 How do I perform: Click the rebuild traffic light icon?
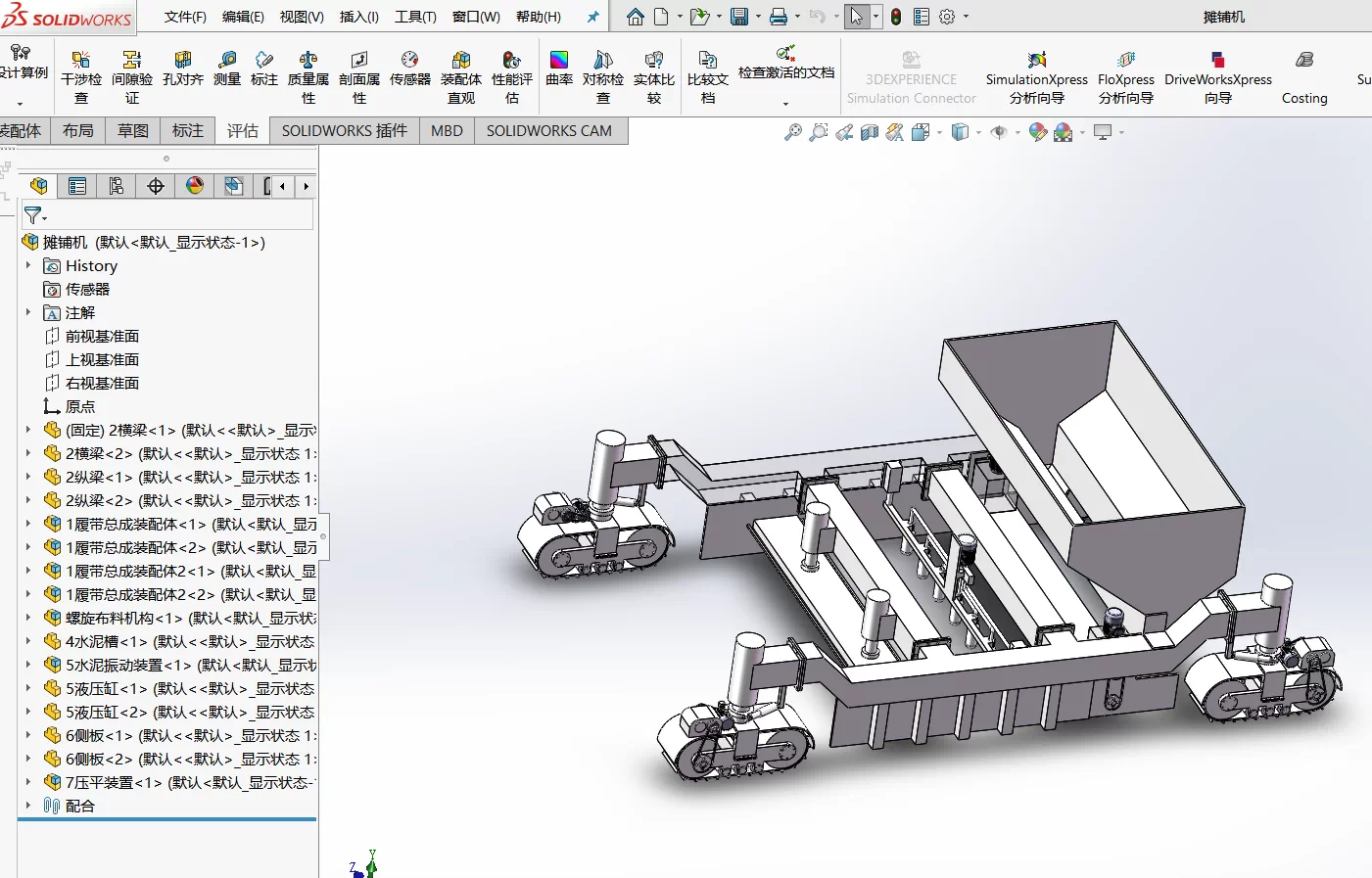(x=896, y=17)
